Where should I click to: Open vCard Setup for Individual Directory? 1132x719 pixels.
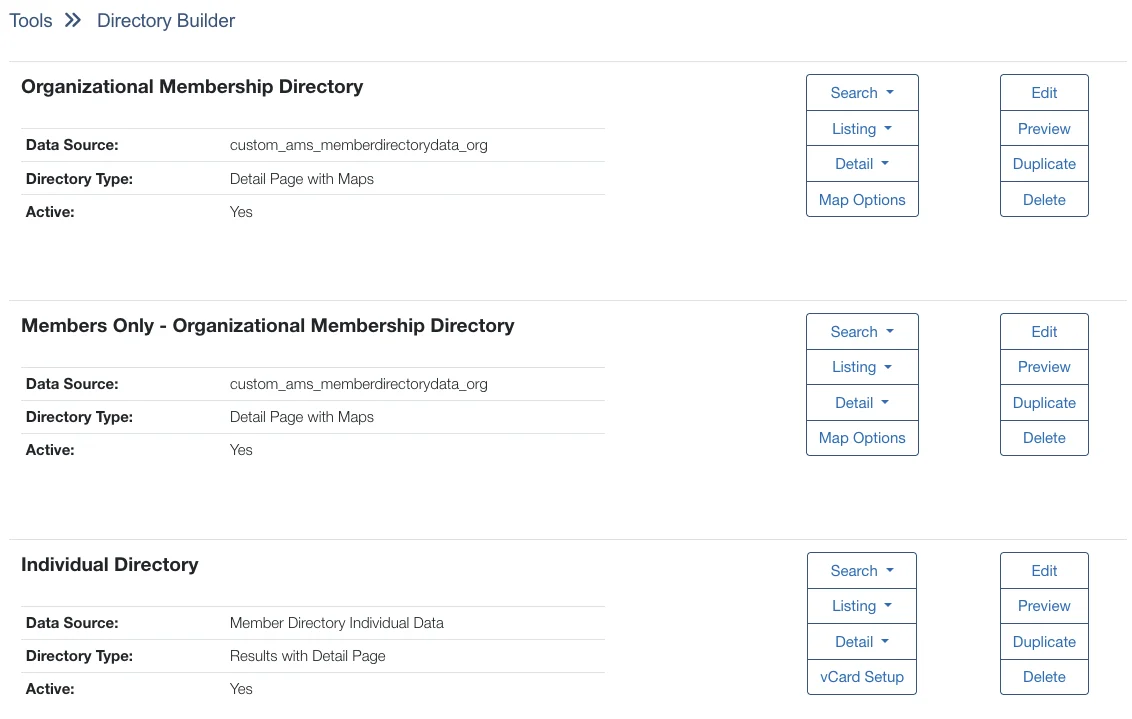[x=861, y=677]
